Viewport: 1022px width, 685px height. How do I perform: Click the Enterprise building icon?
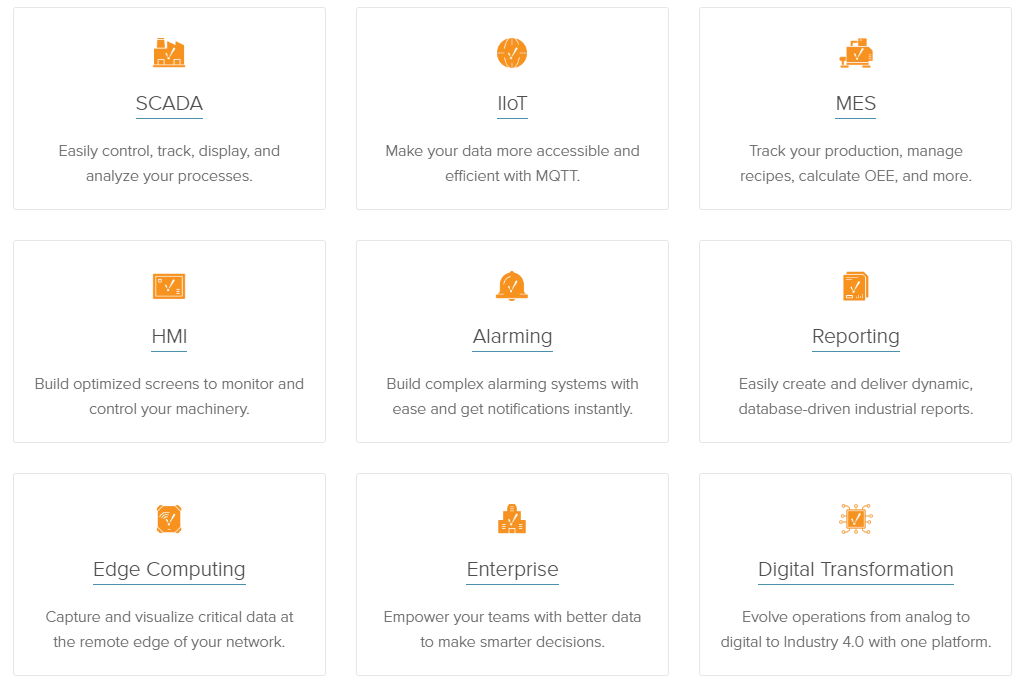tap(512, 519)
